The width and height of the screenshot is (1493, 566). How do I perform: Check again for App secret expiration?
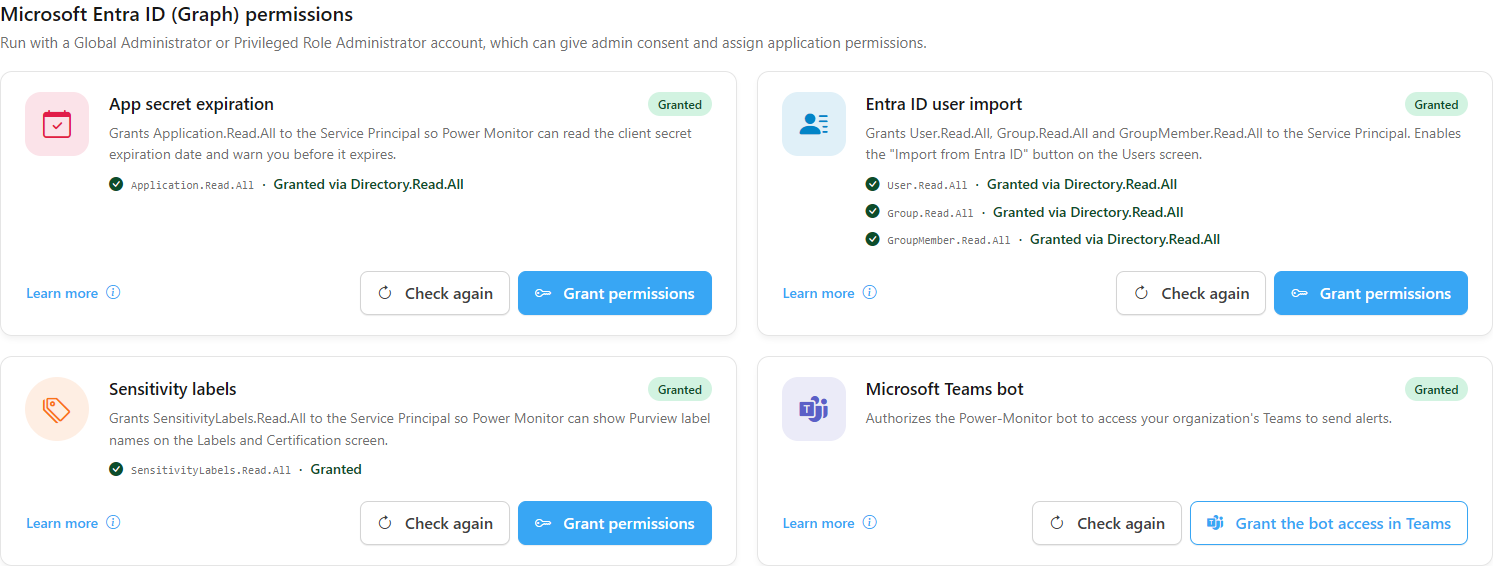tap(435, 293)
